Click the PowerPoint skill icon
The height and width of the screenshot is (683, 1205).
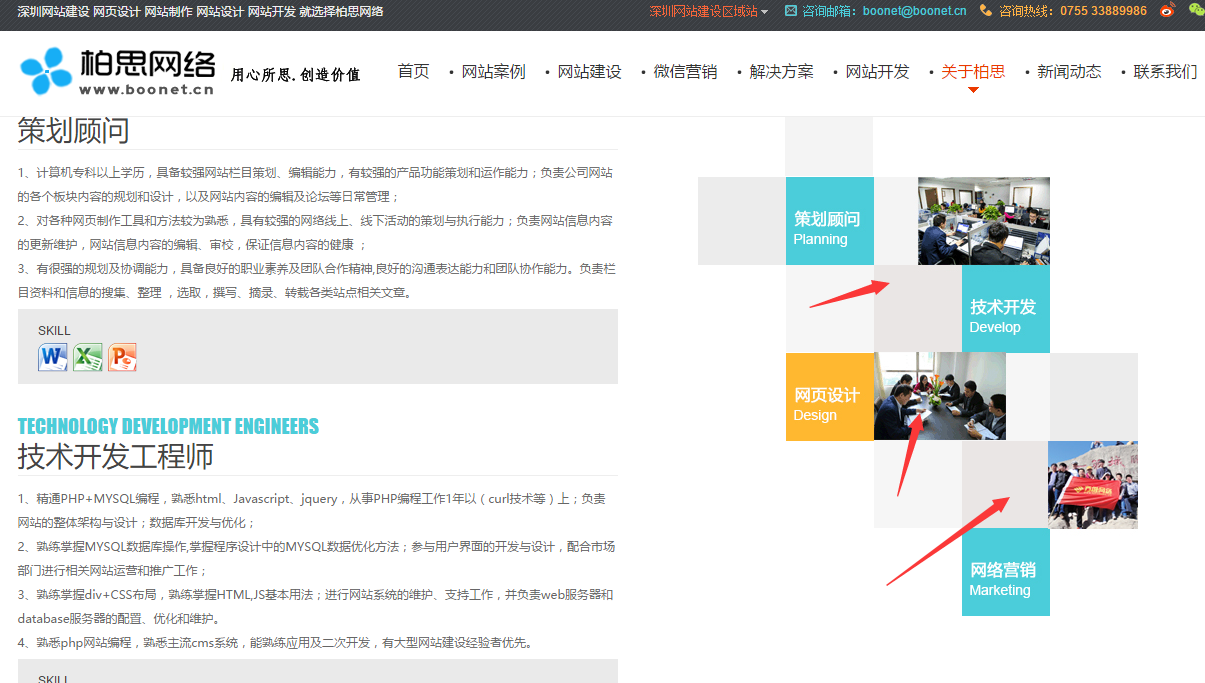pyautogui.click(x=122, y=357)
